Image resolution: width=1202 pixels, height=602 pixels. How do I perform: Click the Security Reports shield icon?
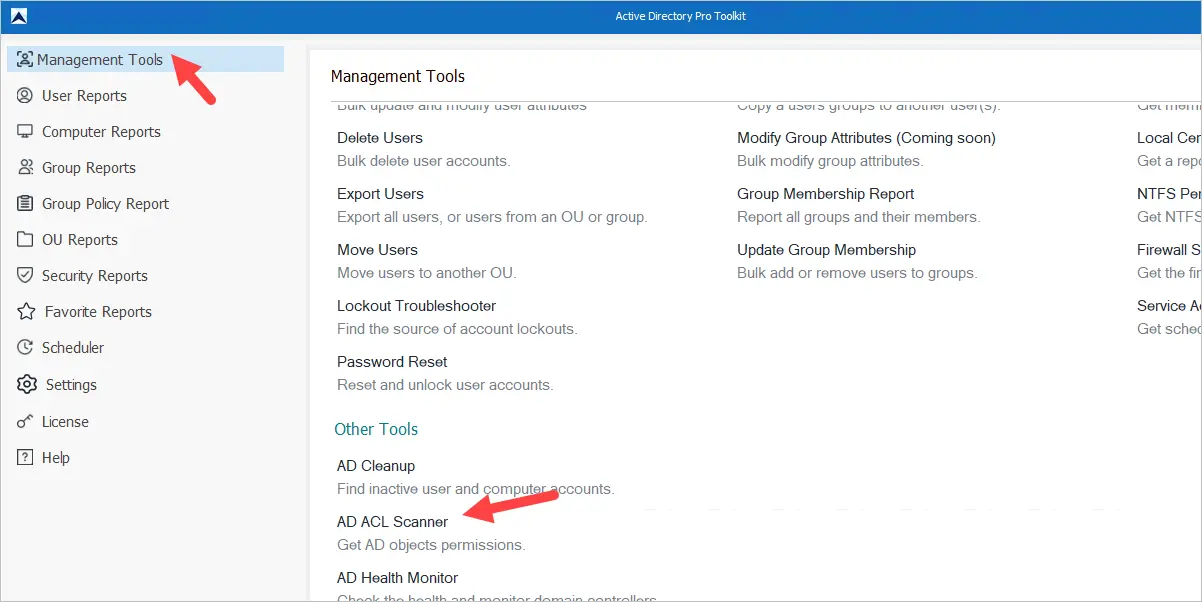[x=25, y=276]
